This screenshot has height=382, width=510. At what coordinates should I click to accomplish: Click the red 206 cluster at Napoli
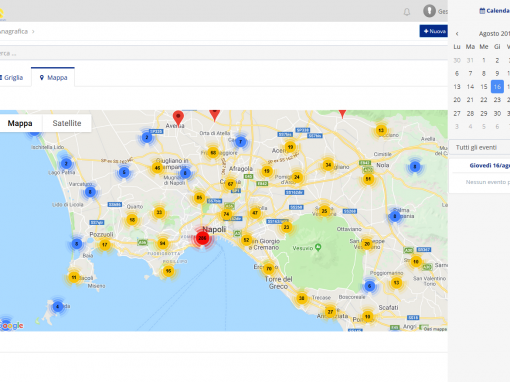[202, 238]
